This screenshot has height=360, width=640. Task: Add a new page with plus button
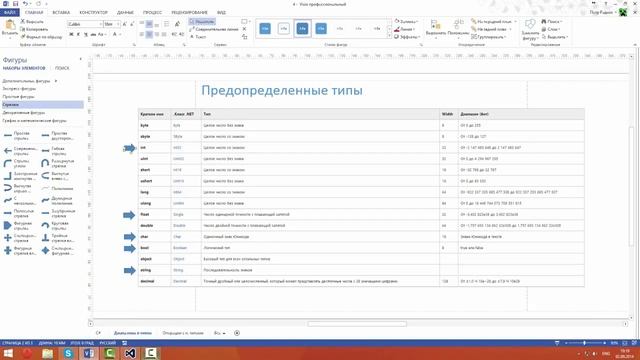237,333
